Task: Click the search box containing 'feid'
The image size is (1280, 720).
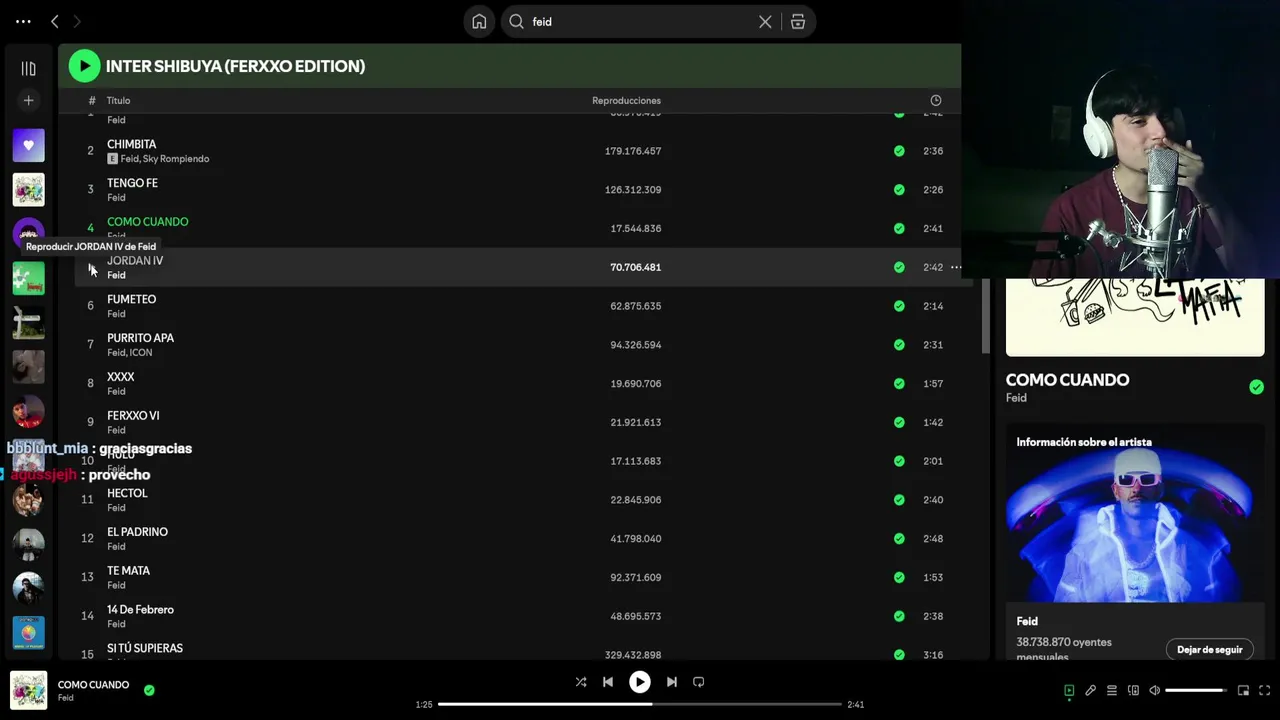Action: [x=640, y=22]
